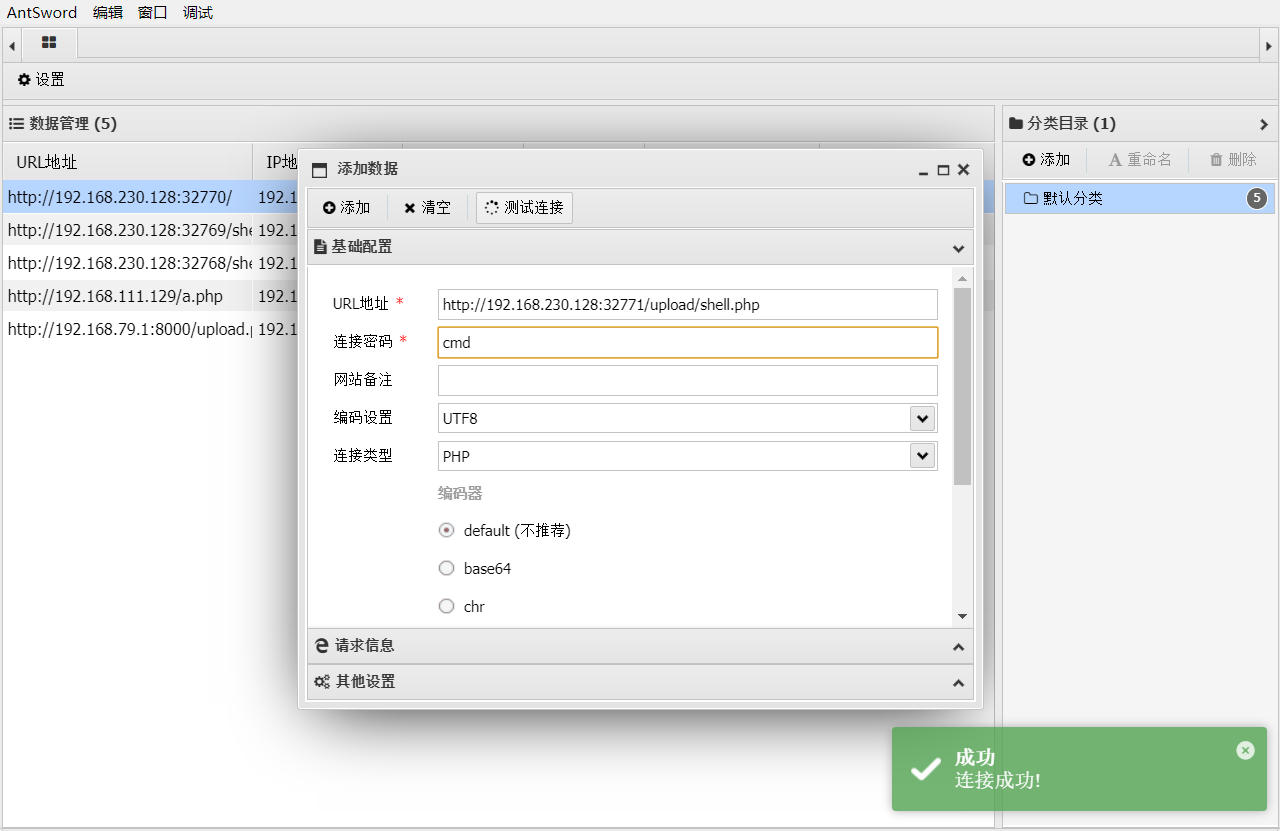1280x831 pixels.
Task: Select default (不推荐) encoder radio
Action: pyautogui.click(x=447, y=530)
